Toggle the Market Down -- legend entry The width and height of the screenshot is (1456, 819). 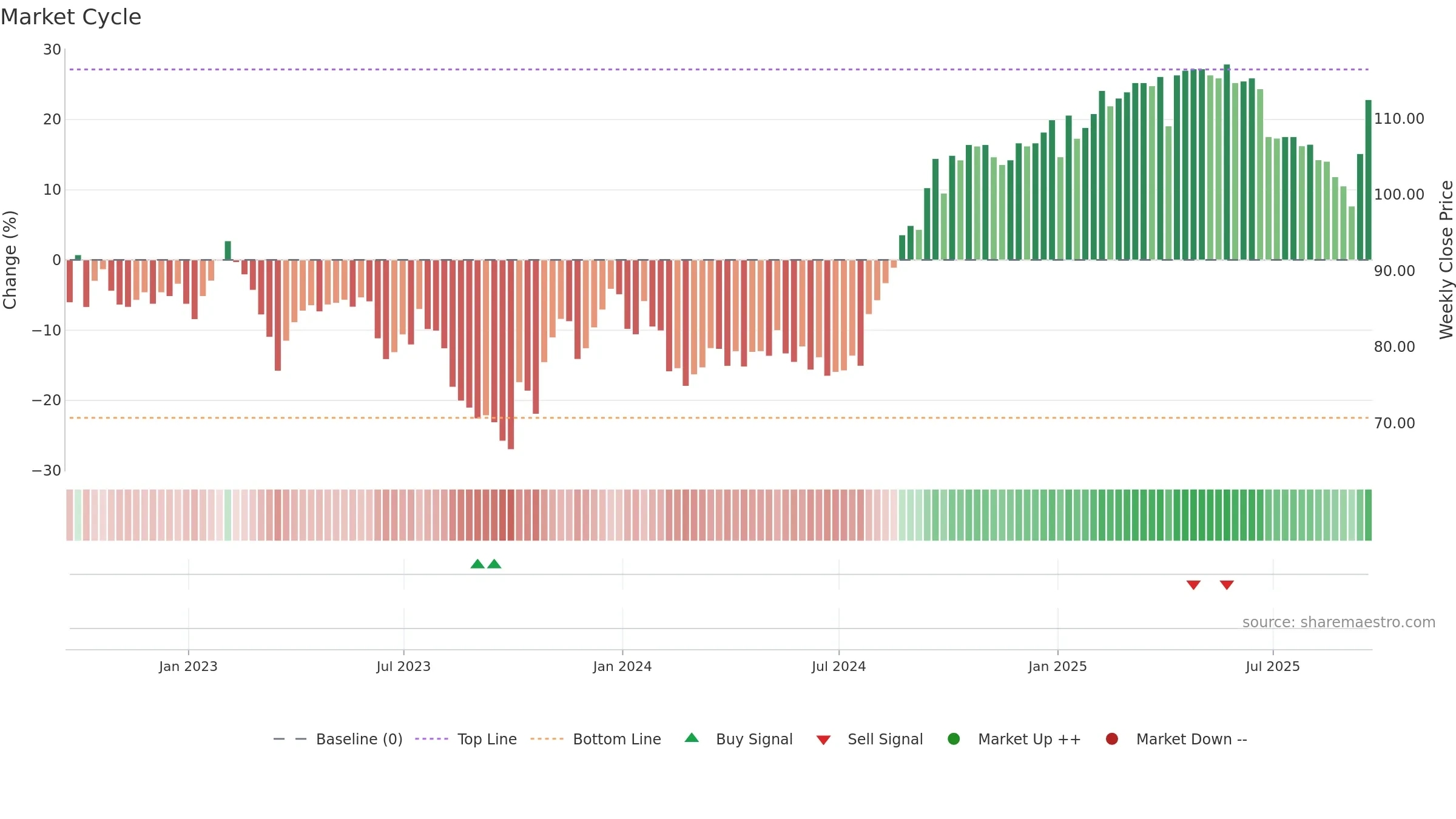(1176, 739)
